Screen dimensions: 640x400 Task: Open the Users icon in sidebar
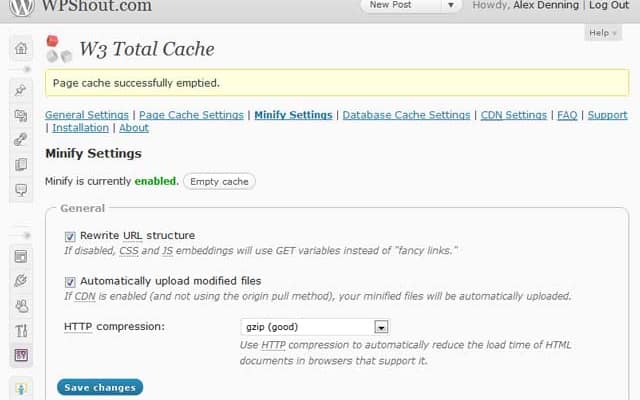[21, 306]
